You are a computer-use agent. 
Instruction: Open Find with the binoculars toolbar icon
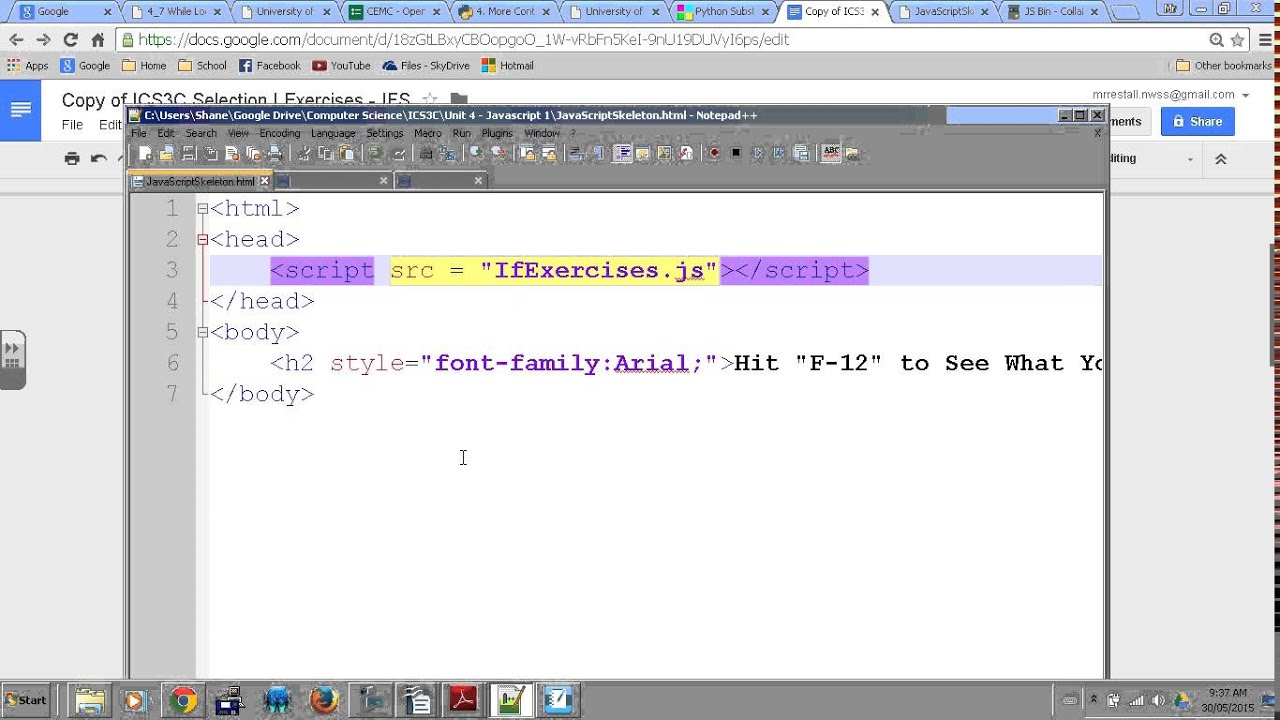427,153
